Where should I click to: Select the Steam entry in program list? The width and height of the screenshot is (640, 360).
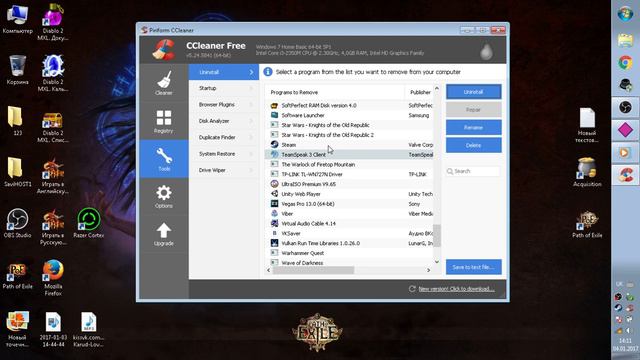pyautogui.click(x=349, y=144)
